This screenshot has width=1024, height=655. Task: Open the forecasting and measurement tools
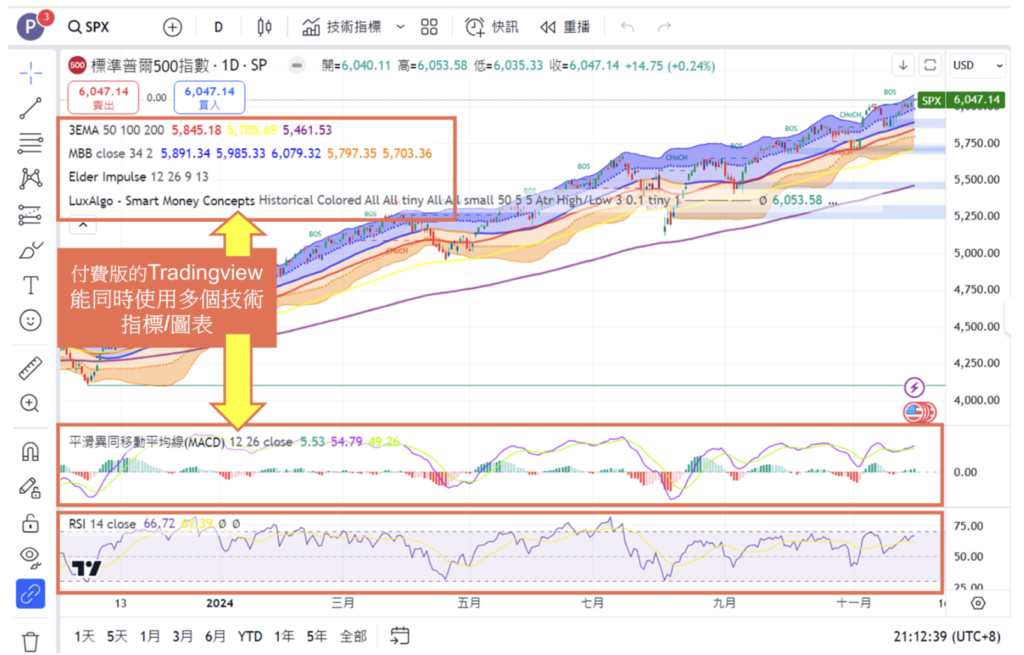click(30, 214)
